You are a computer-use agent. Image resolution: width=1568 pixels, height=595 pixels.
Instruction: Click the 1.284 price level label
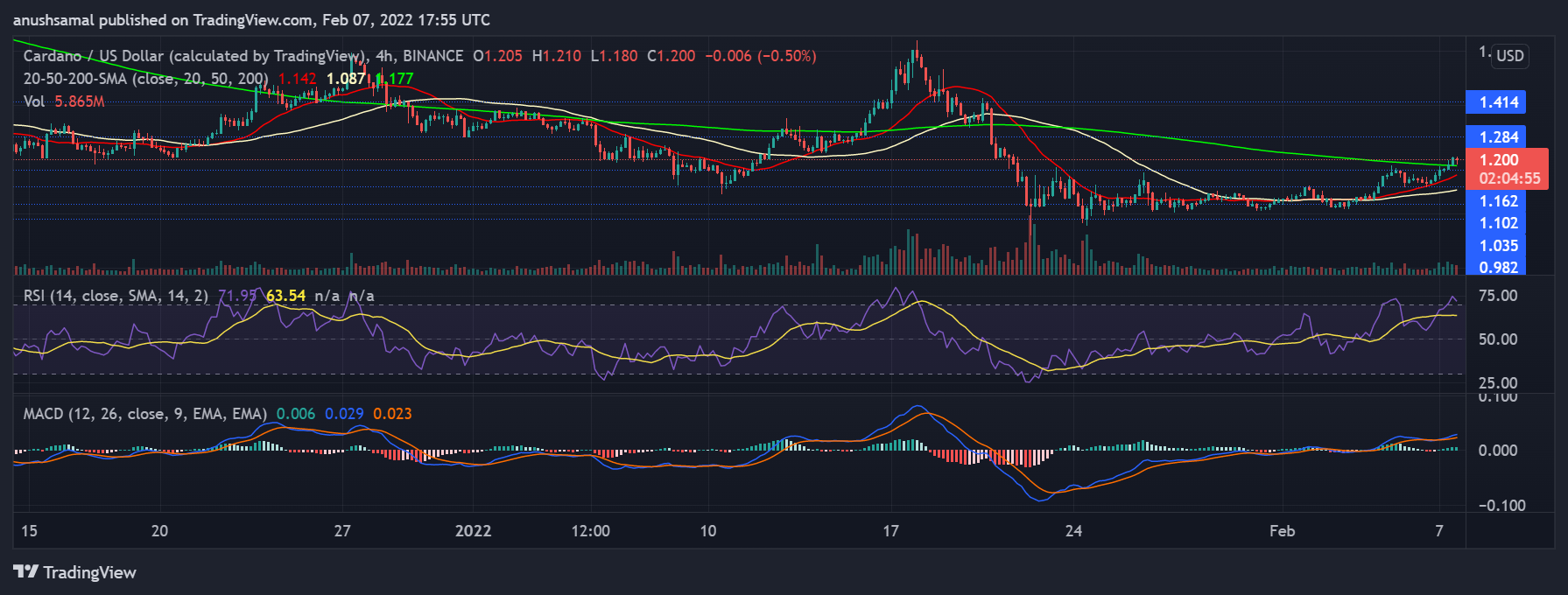(1498, 137)
